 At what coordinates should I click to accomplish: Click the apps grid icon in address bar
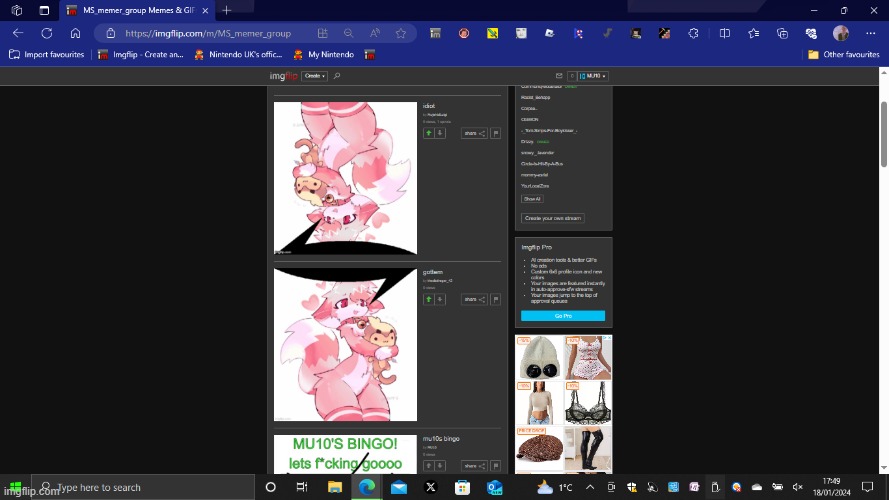click(323, 33)
